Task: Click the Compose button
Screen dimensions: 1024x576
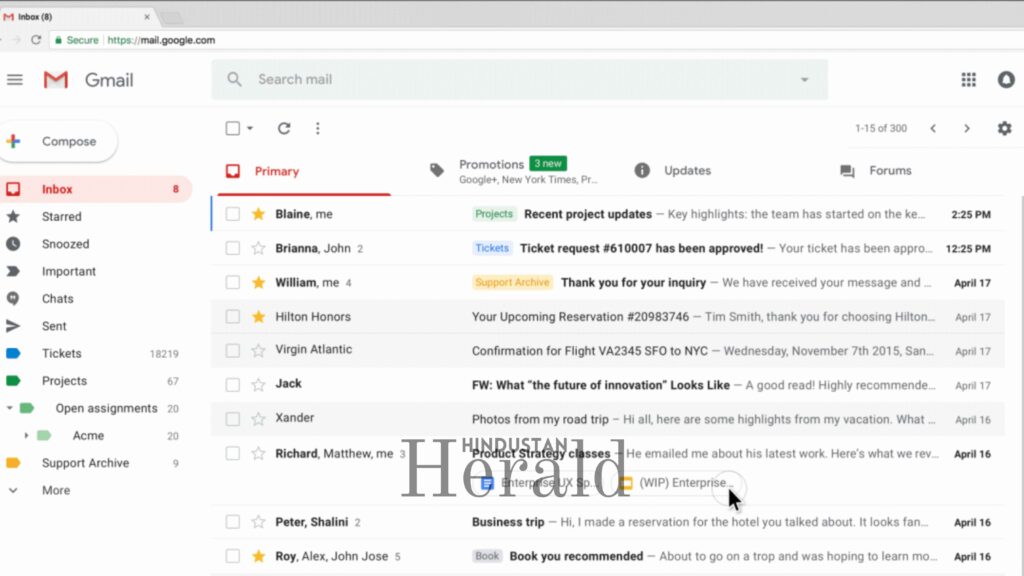Action: click(x=57, y=141)
